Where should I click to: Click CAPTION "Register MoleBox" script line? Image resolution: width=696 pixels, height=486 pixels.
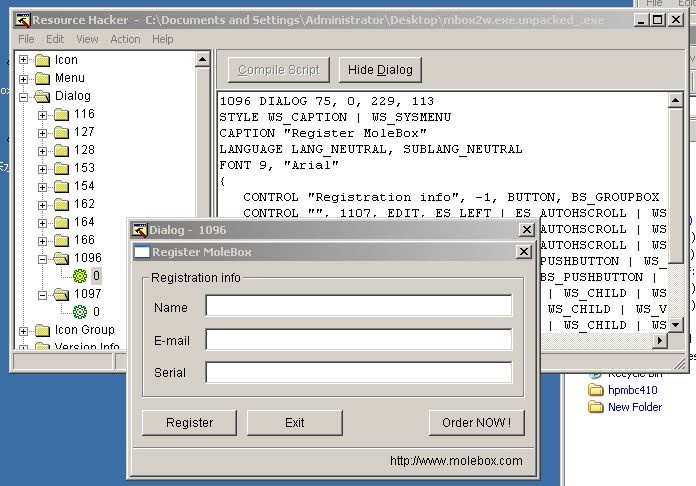click(x=323, y=133)
